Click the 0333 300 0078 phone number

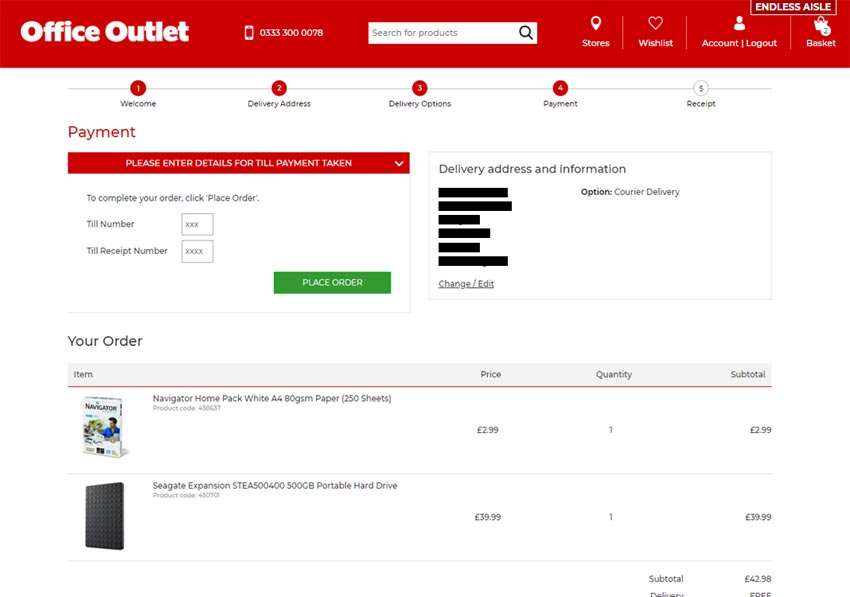[291, 33]
